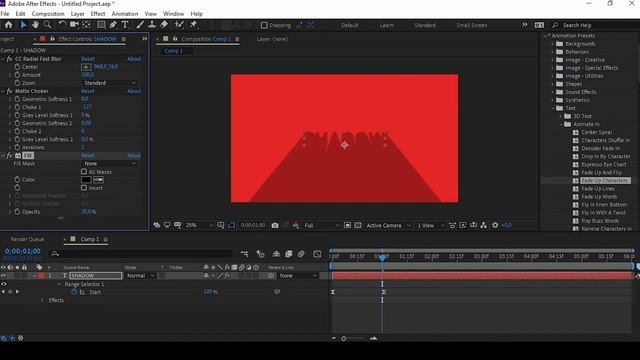
Task: Select the Eraser tool
Action: [x=164, y=25]
